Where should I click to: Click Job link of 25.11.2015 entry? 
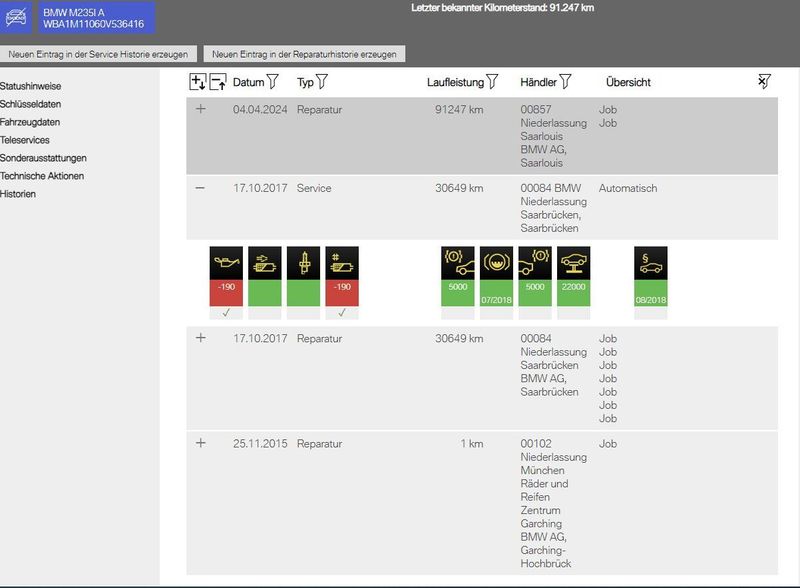click(608, 444)
